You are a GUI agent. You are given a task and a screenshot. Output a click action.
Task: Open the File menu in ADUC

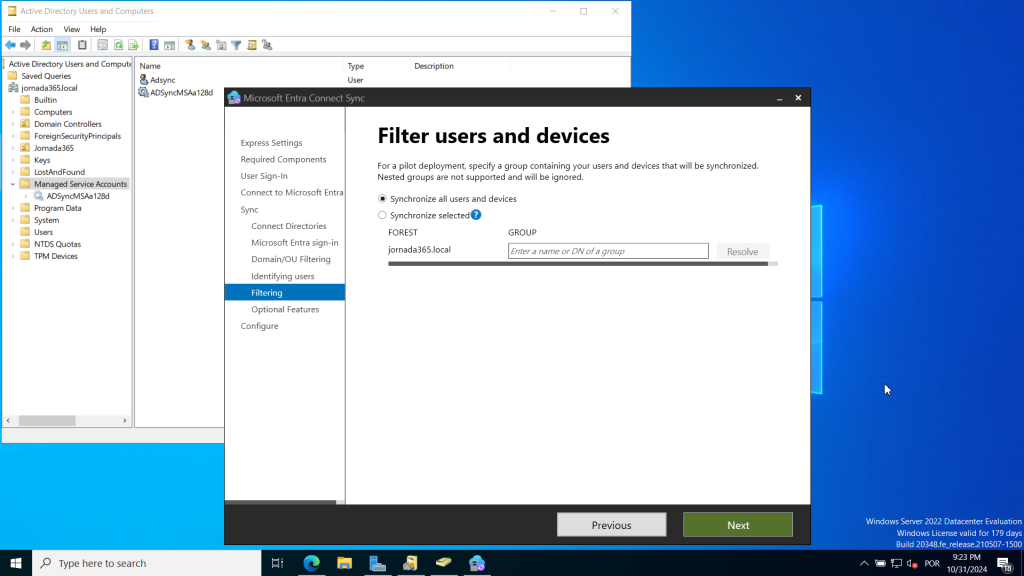point(14,29)
